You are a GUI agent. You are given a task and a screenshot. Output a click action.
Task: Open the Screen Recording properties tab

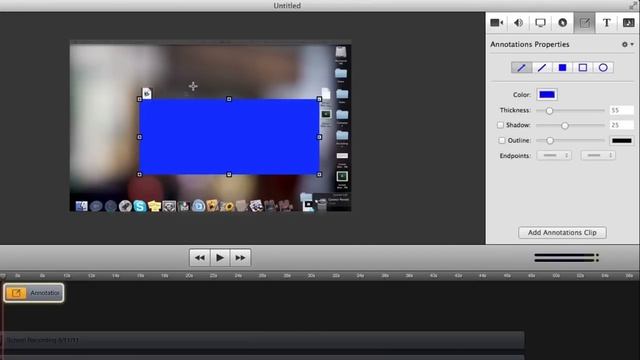click(540, 22)
